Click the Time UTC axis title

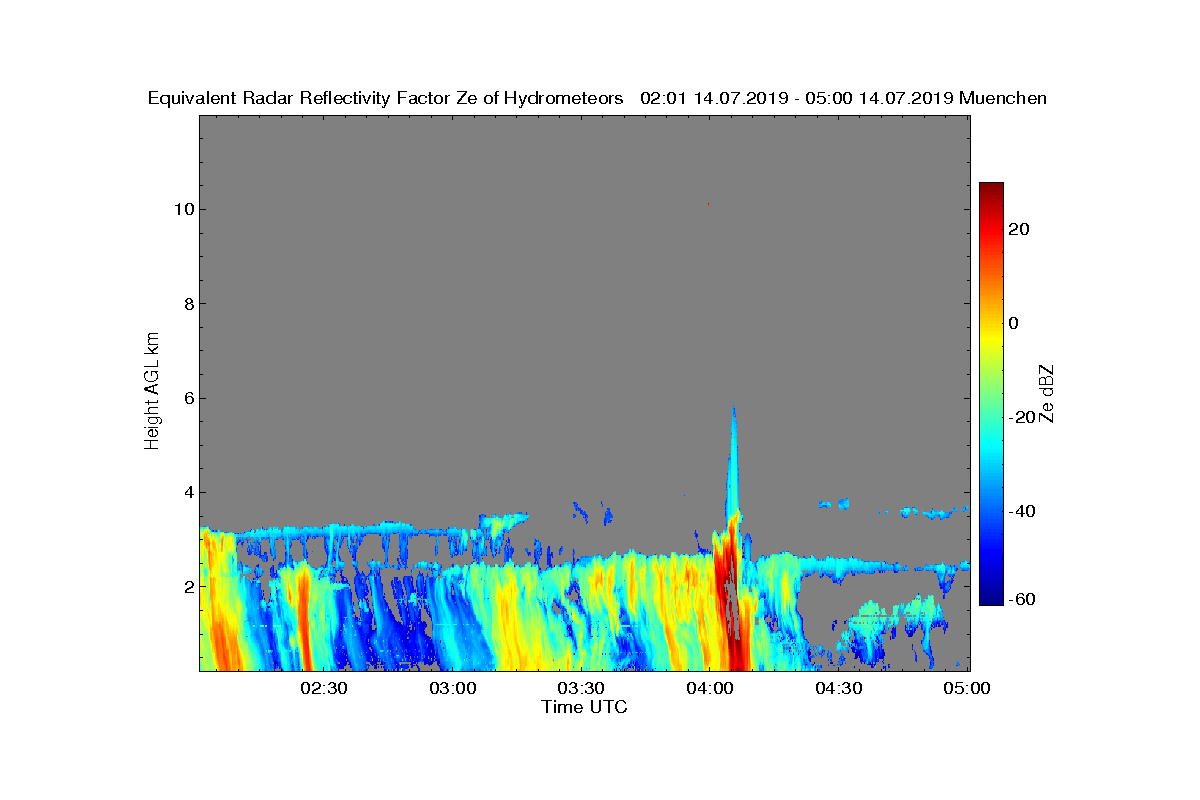pyautogui.click(x=585, y=707)
